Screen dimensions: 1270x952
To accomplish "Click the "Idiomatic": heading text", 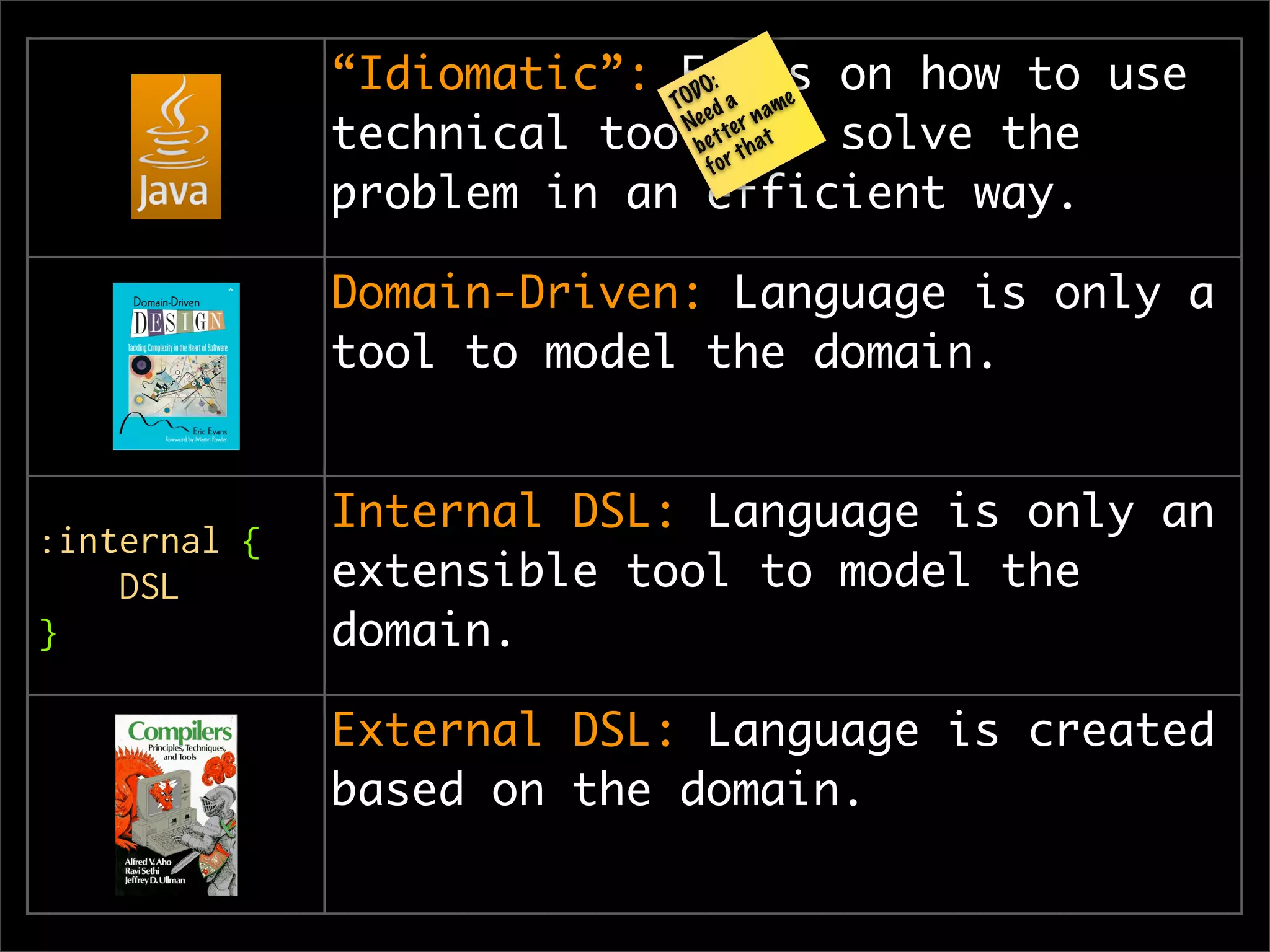I will tap(490, 74).
